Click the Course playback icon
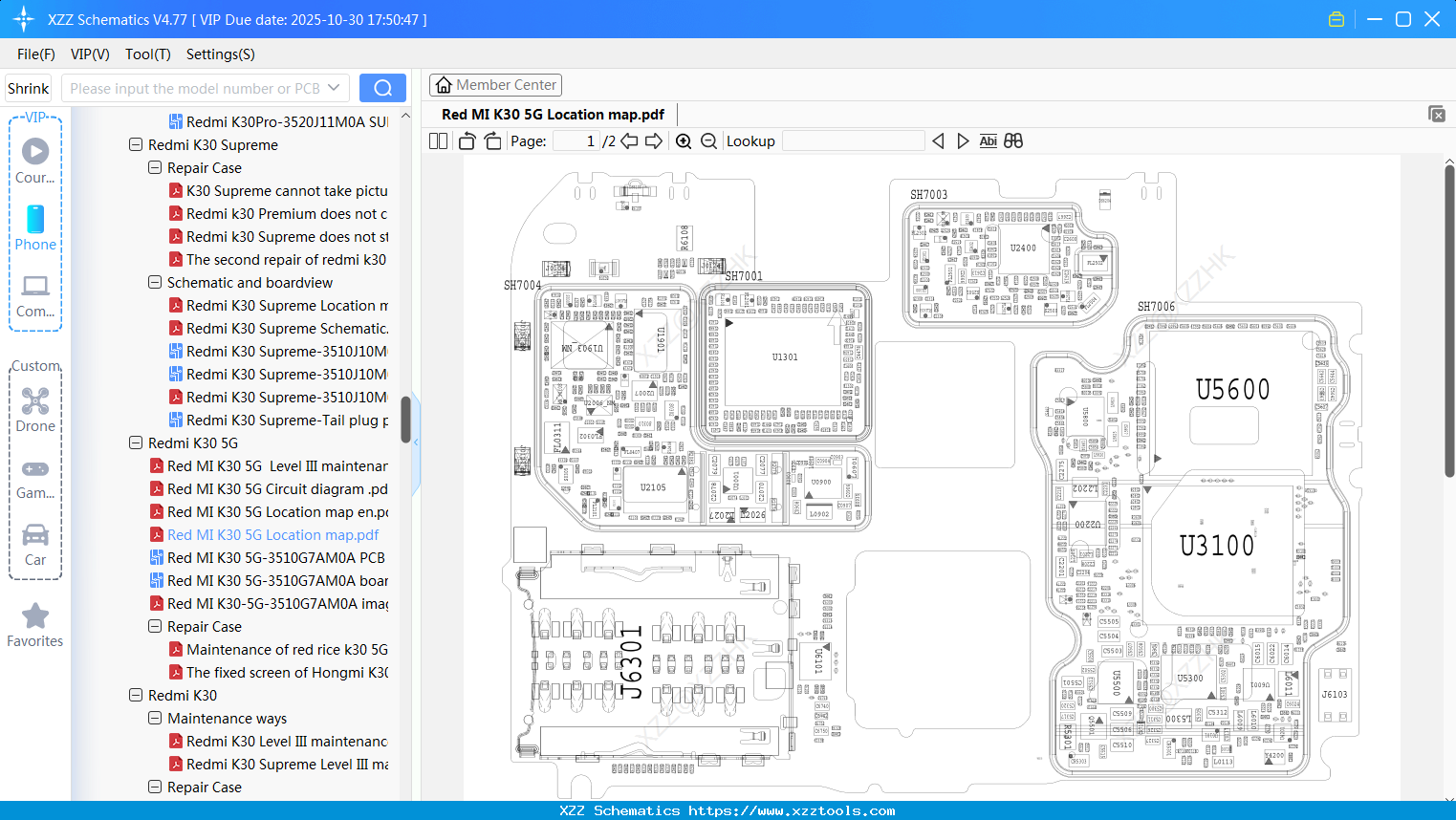This screenshot has height=820, width=1456. click(34, 150)
